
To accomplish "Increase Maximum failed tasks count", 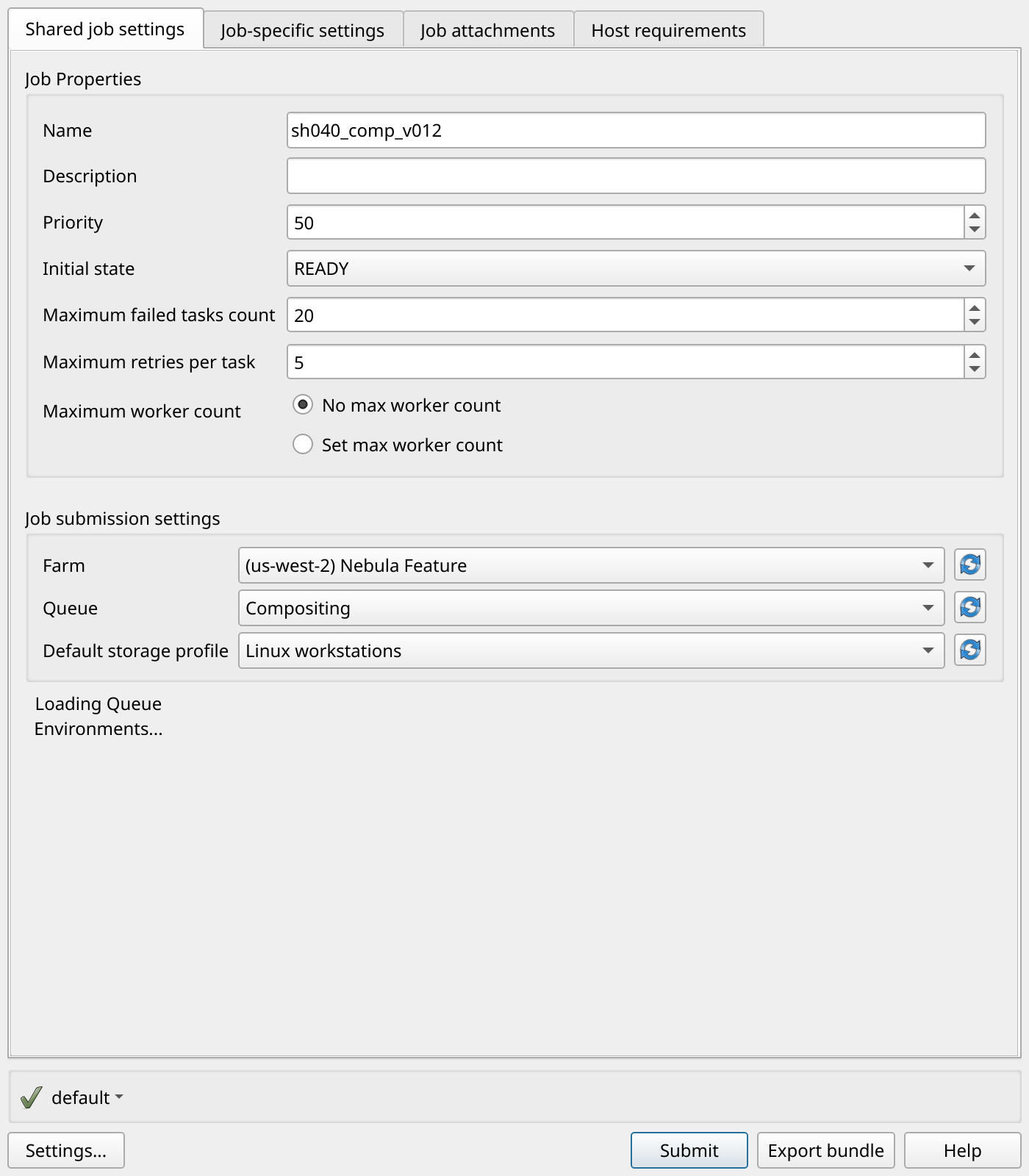I will coord(975,308).
